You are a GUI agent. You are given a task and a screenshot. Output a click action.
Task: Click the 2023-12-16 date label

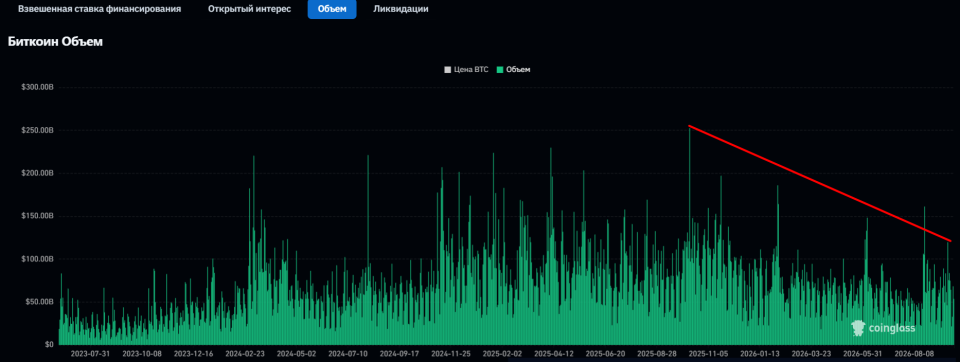(193, 354)
